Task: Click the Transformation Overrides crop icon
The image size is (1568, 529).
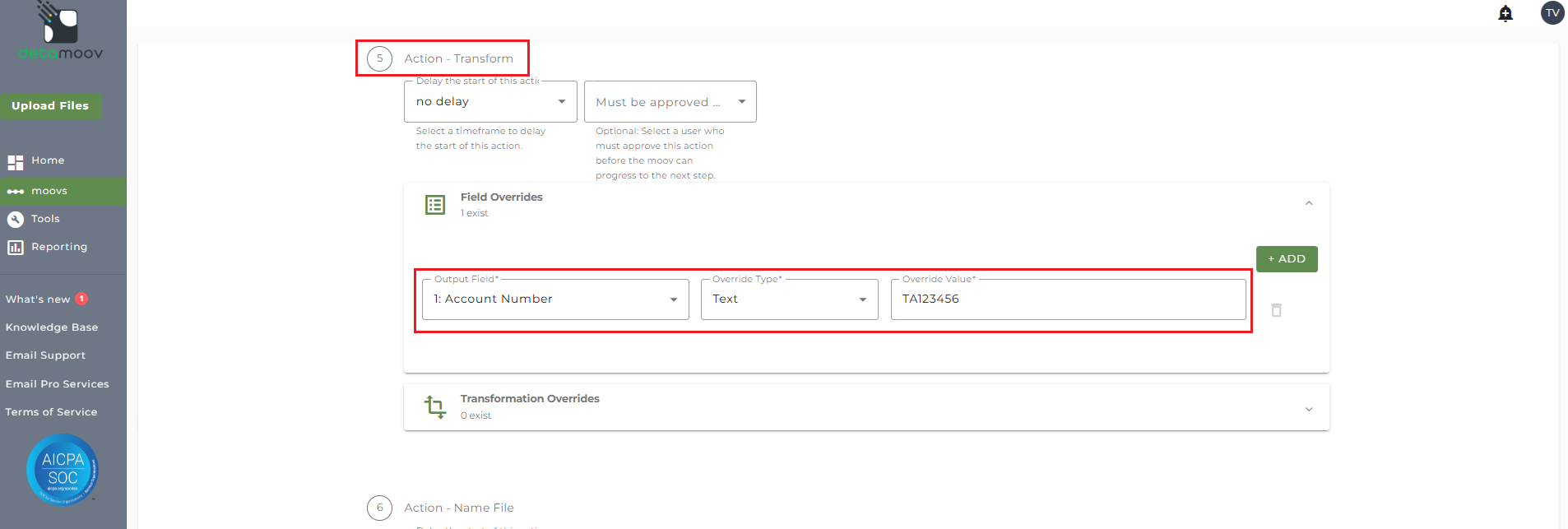Action: tap(435, 406)
